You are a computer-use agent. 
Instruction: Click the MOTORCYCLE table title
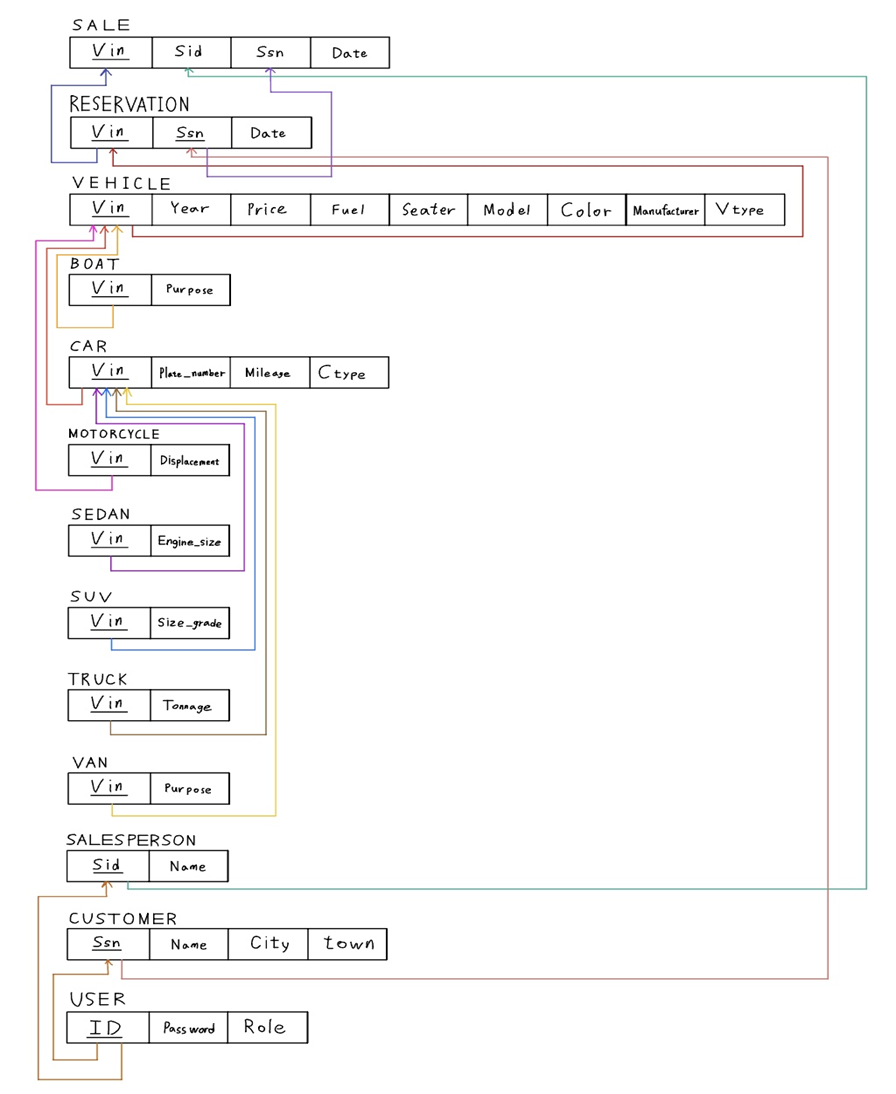click(114, 434)
